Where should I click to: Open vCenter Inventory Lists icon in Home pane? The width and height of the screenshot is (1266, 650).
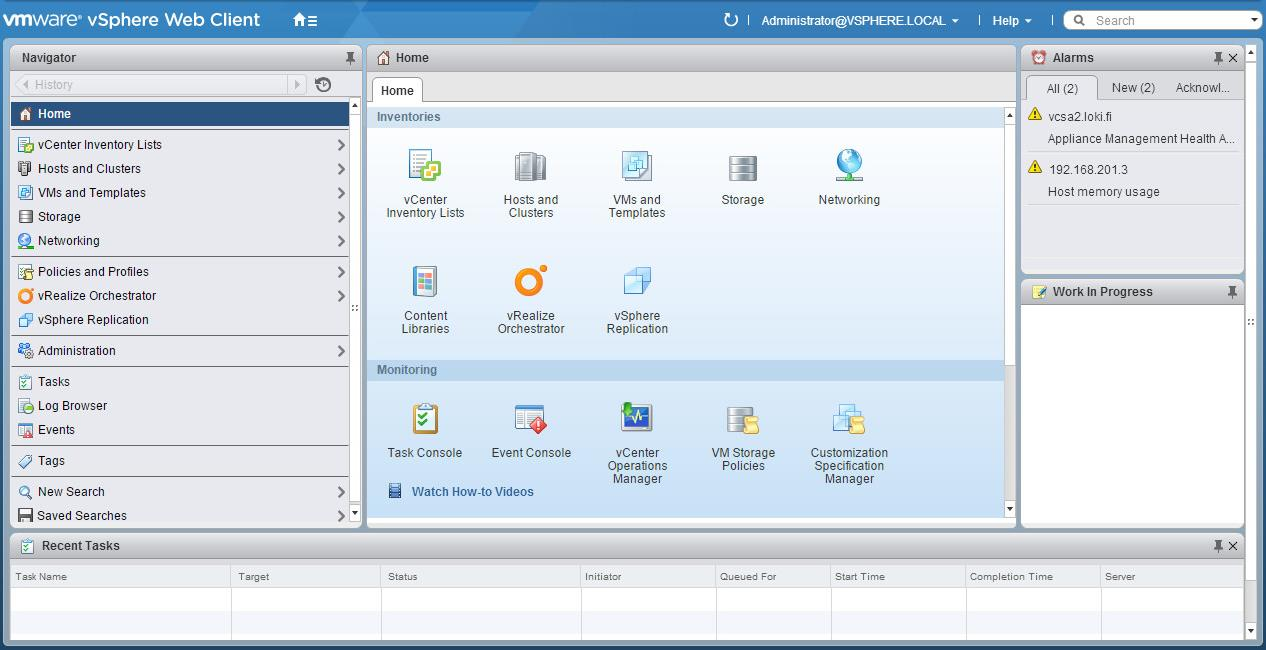point(425,166)
